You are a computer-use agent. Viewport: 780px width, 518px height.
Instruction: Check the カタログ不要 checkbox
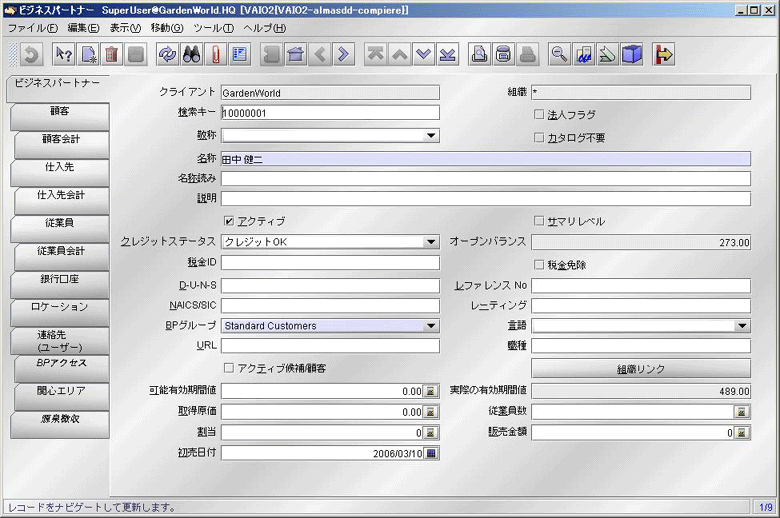pos(539,137)
